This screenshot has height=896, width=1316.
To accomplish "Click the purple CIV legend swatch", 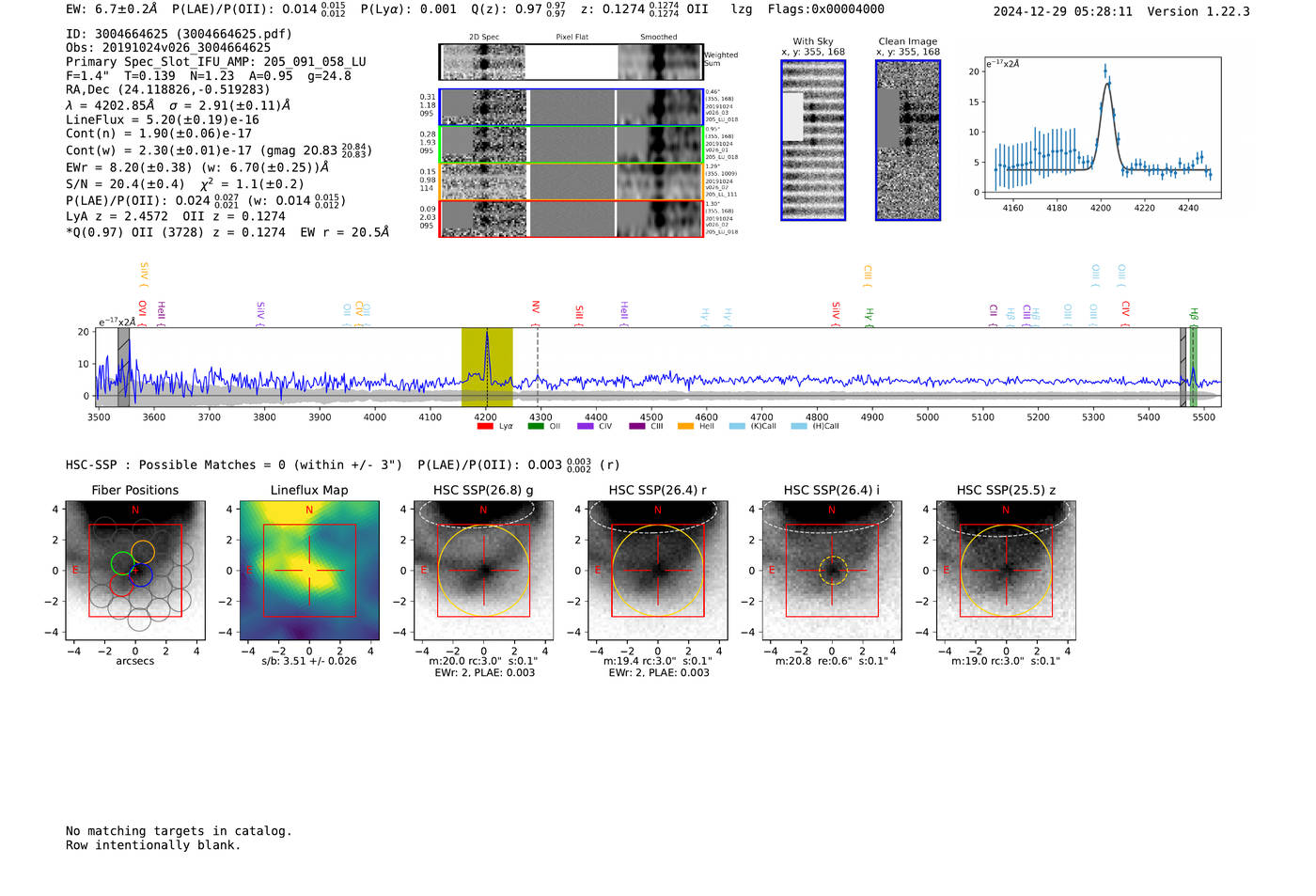I will tap(586, 427).
